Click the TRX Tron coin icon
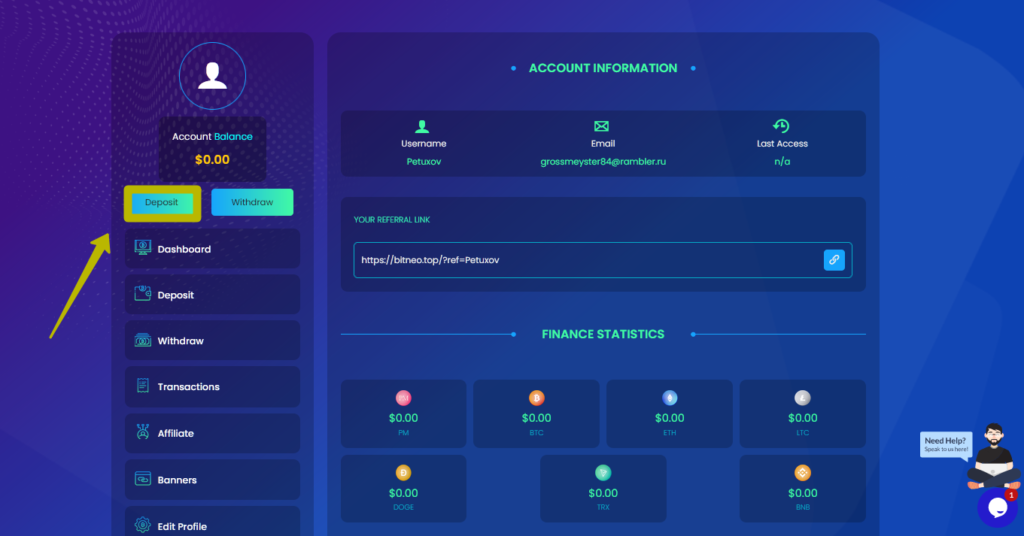This screenshot has height=536, width=1024. pos(603,473)
